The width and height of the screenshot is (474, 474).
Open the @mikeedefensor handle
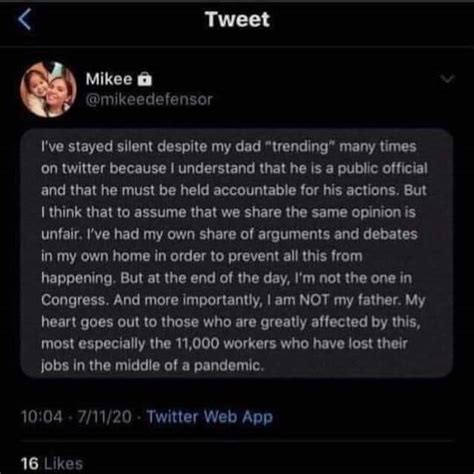coord(149,99)
